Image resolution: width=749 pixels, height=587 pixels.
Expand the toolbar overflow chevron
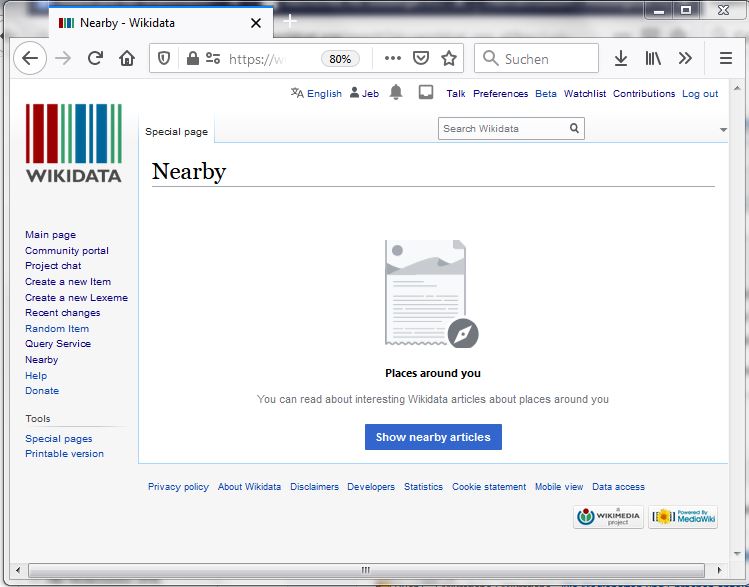pyautogui.click(x=685, y=59)
